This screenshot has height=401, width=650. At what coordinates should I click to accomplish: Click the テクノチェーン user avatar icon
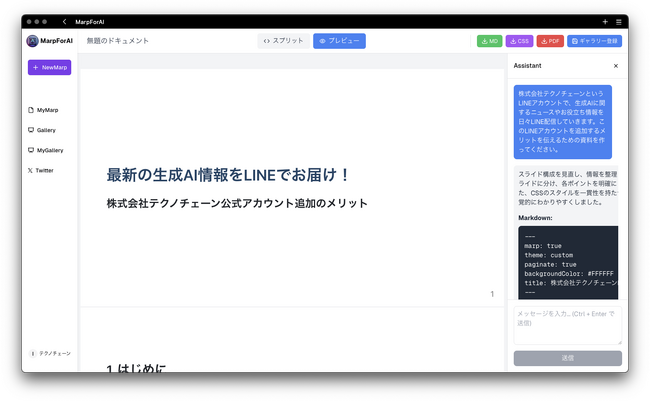(32, 353)
